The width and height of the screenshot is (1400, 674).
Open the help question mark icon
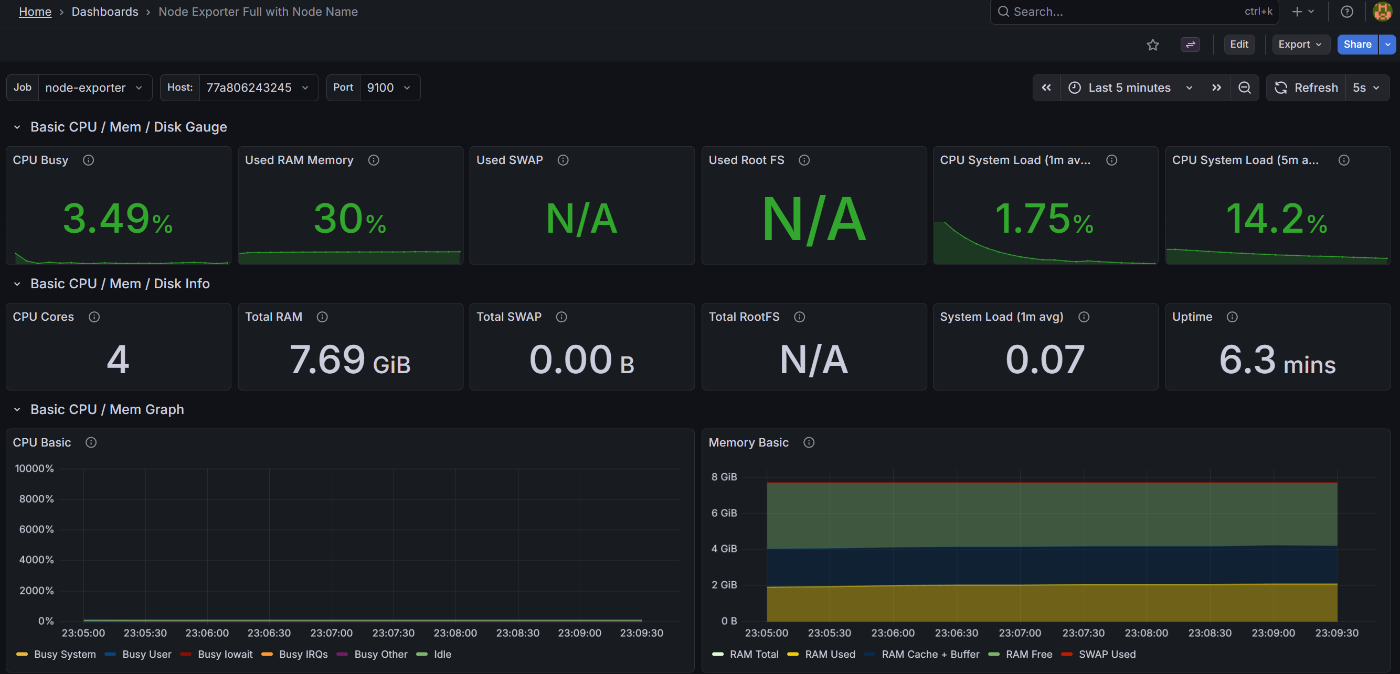(x=1347, y=12)
